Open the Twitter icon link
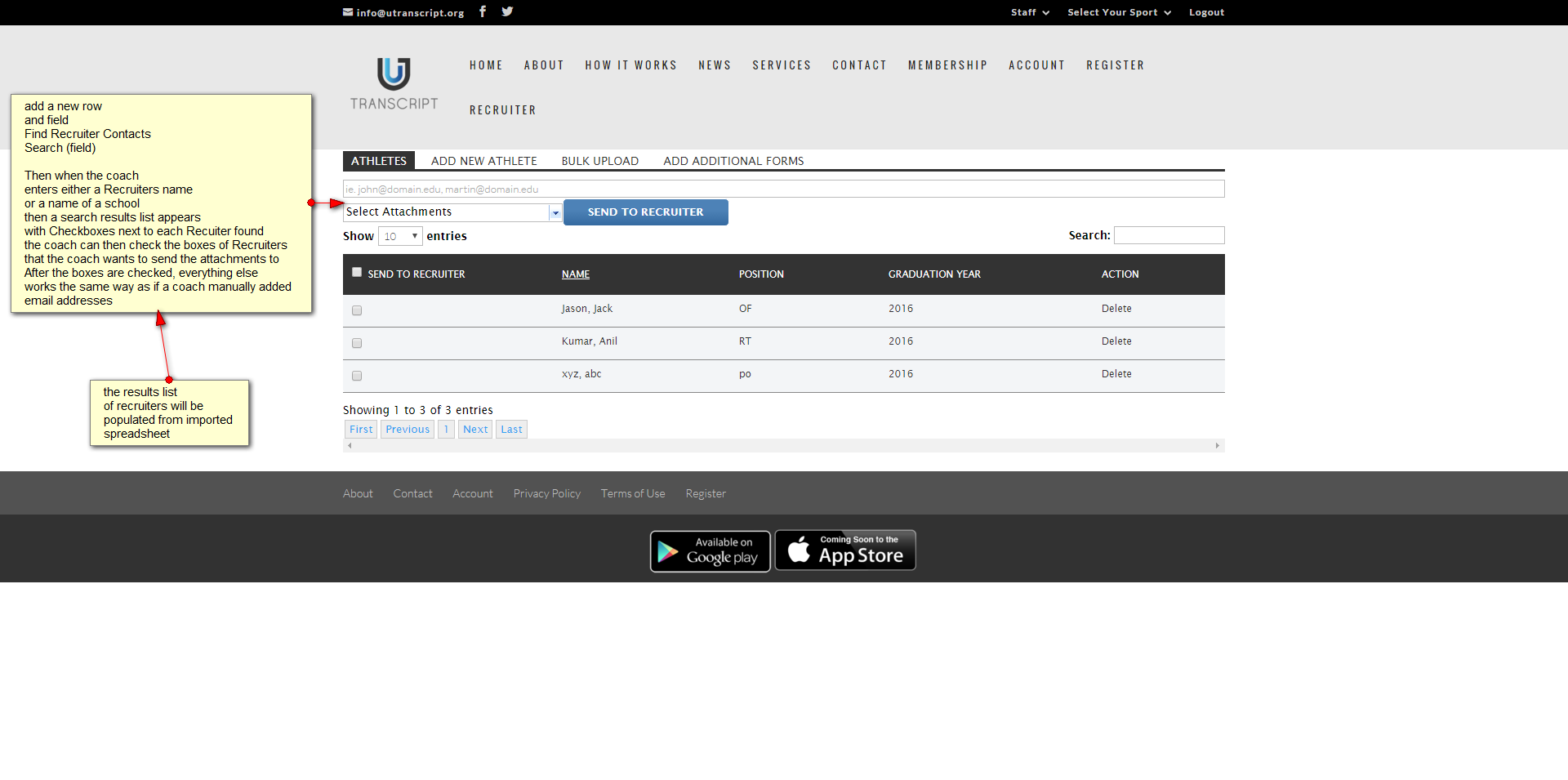The width and height of the screenshot is (1568, 780). click(x=507, y=11)
